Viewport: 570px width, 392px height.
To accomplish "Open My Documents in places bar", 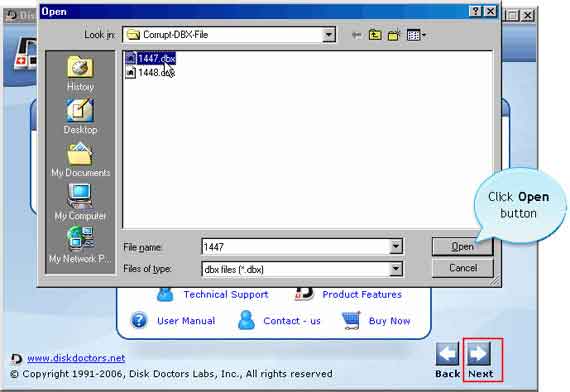I will point(80,159).
